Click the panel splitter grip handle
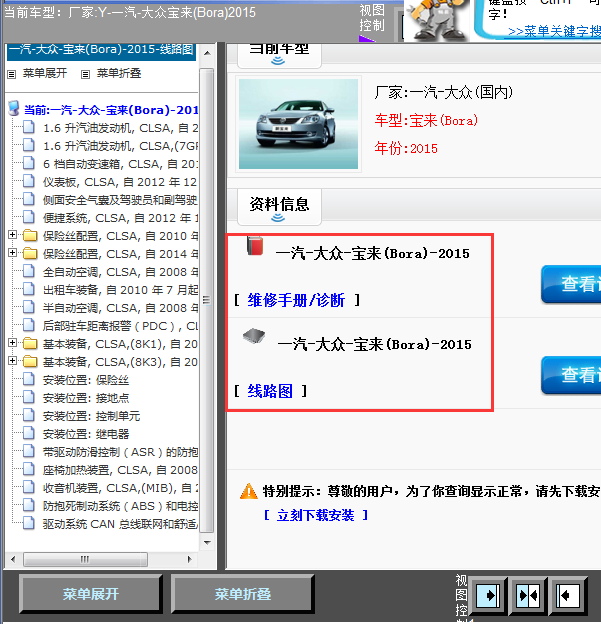This screenshot has height=624, width=601. [x=206, y=300]
